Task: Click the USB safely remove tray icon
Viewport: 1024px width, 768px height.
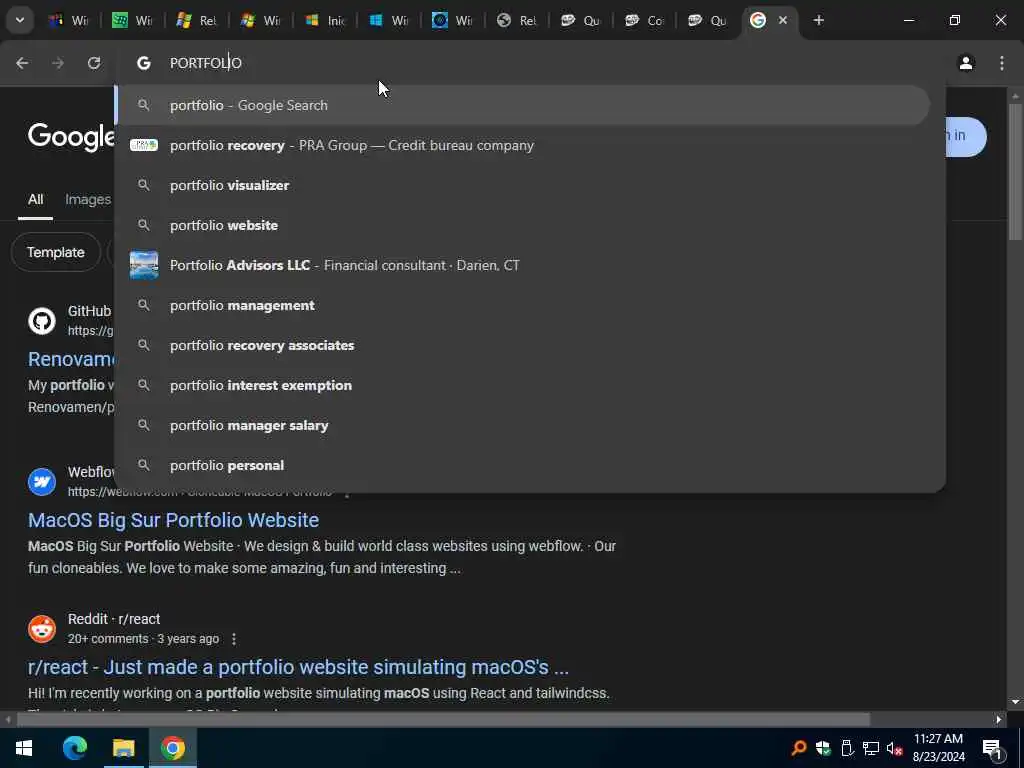Action: 847,748
